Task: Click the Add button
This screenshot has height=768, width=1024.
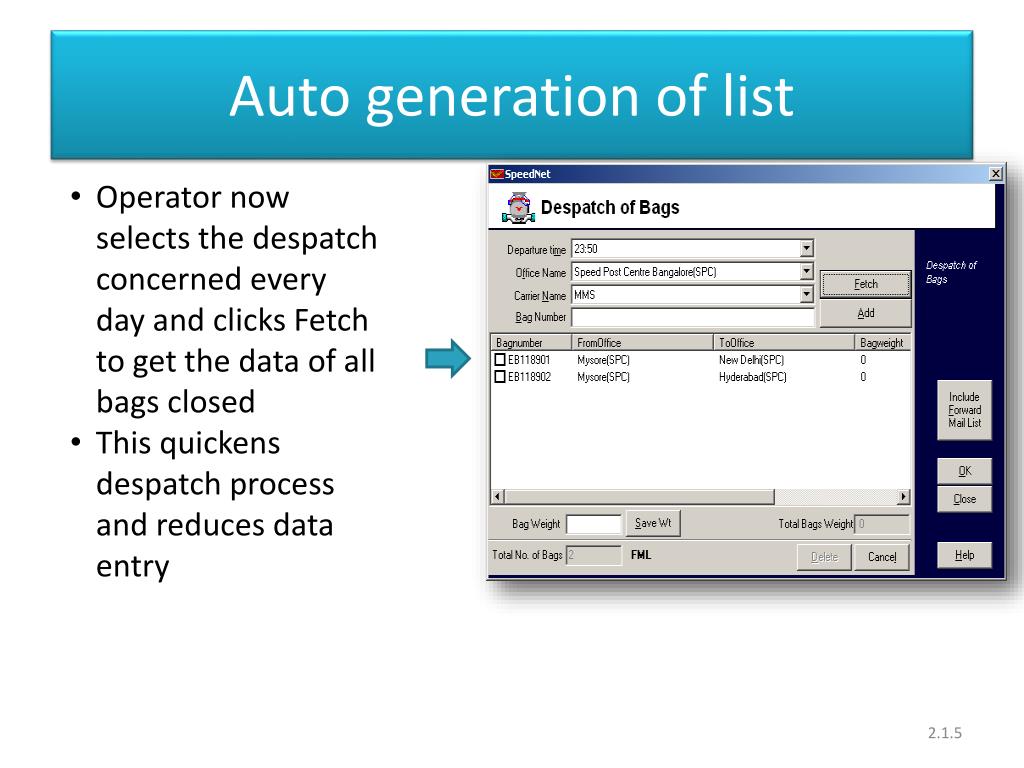Action: pos(865,313)
